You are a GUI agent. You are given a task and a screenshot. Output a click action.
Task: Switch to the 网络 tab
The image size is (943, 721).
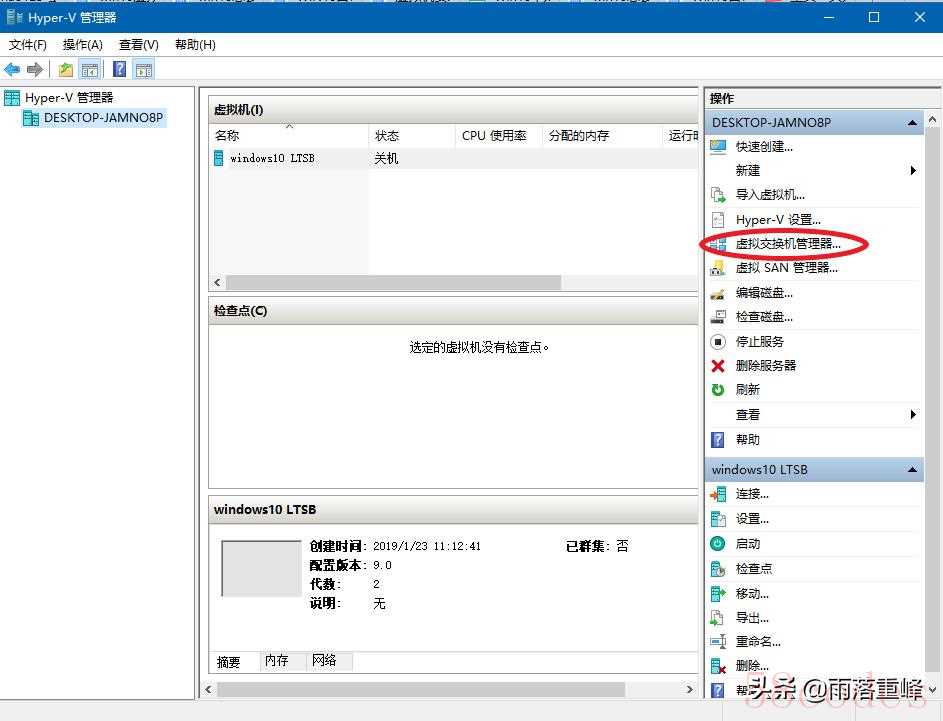tap(324, 660)
